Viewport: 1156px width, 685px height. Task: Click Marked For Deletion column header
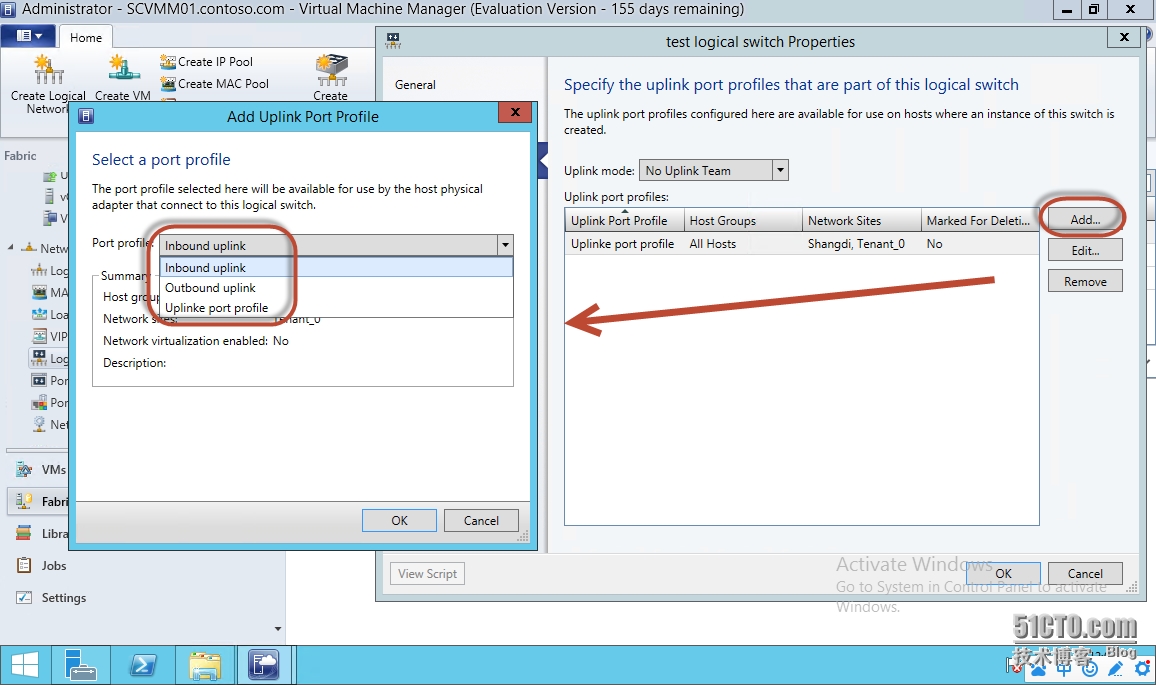980,220
